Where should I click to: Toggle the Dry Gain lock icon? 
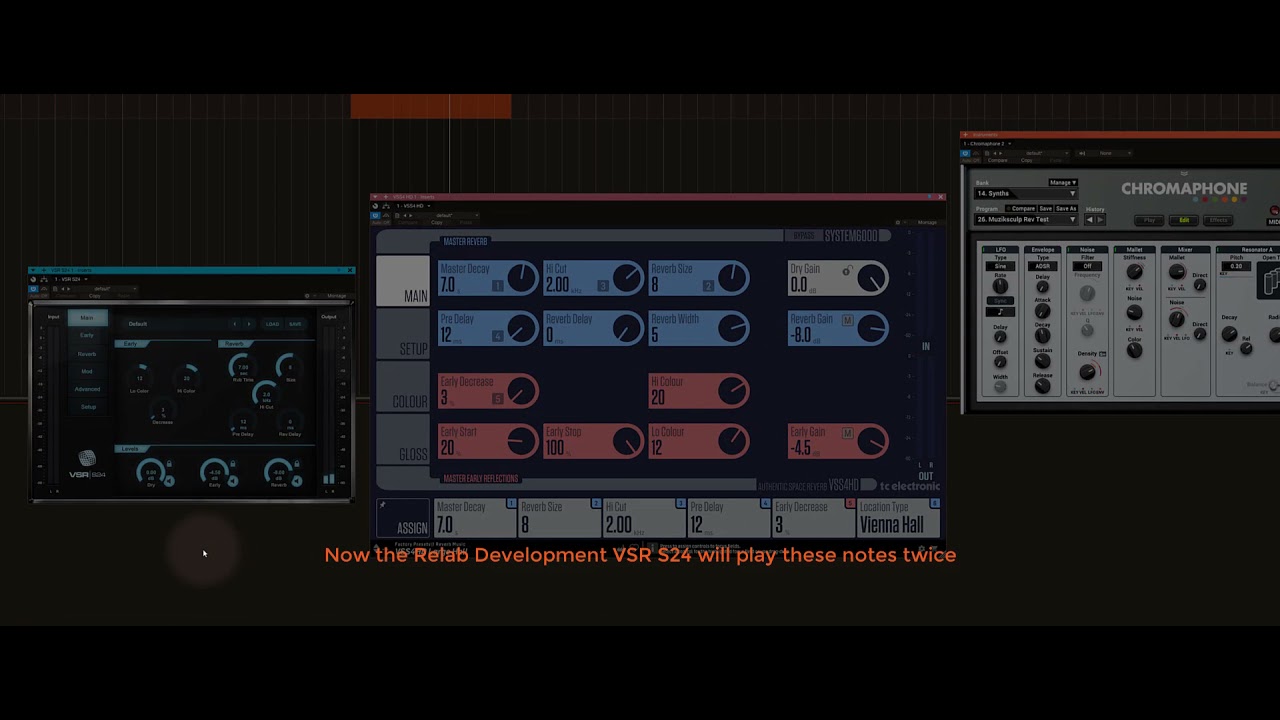tap(847, 270)
